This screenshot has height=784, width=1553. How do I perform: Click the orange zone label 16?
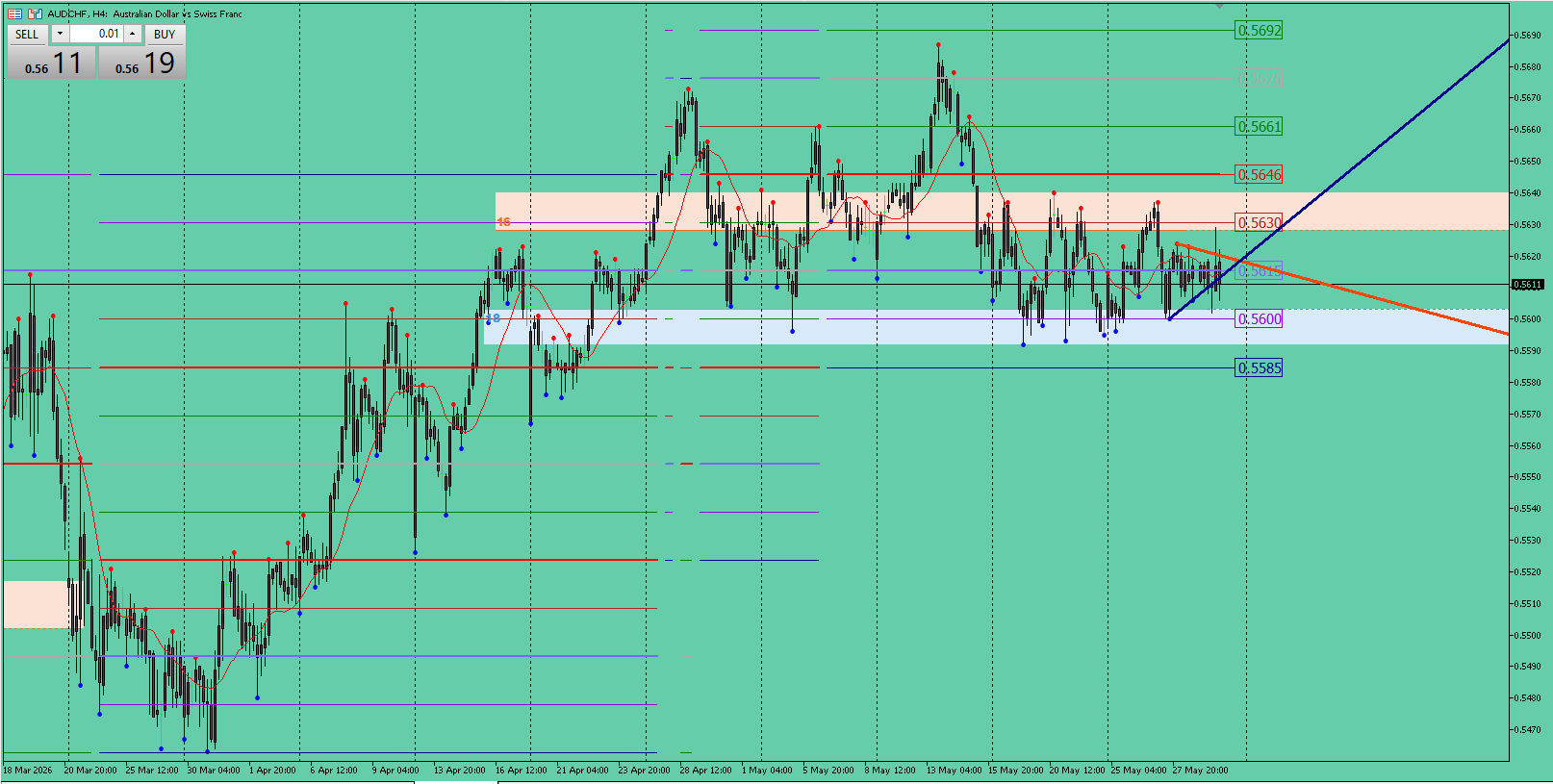(503, 222)
